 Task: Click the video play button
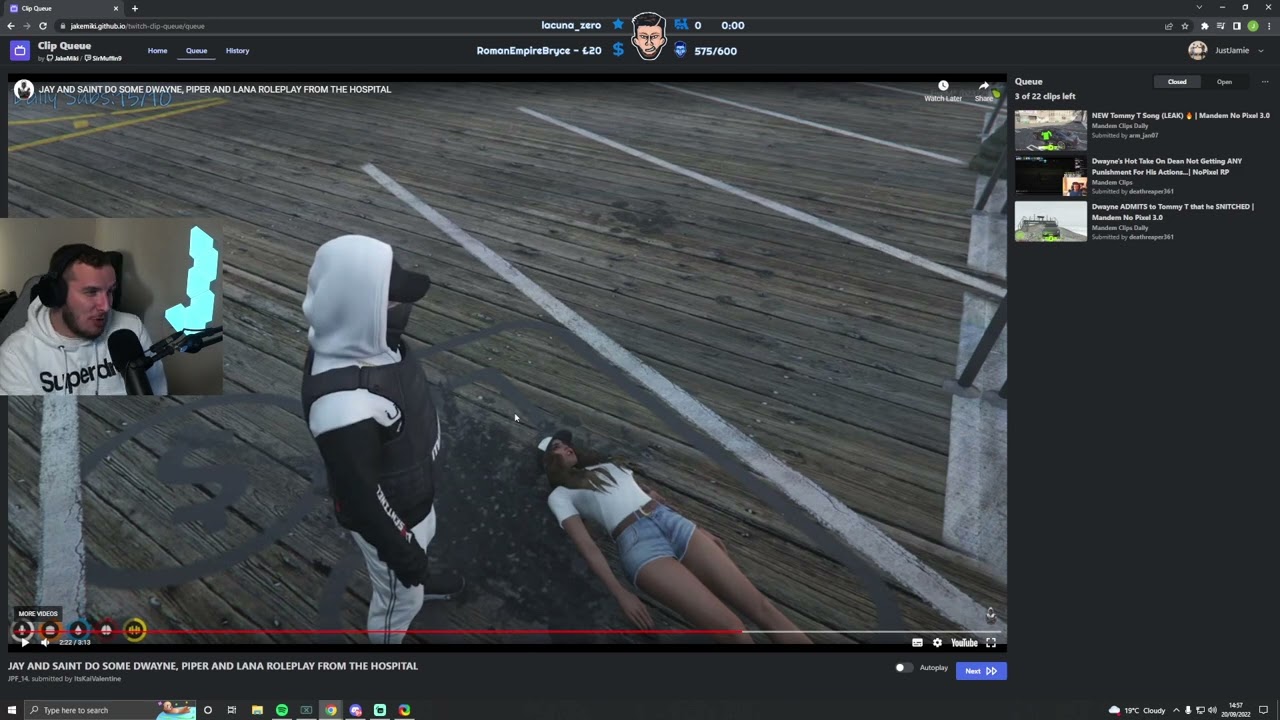click(x=23, y=643)
